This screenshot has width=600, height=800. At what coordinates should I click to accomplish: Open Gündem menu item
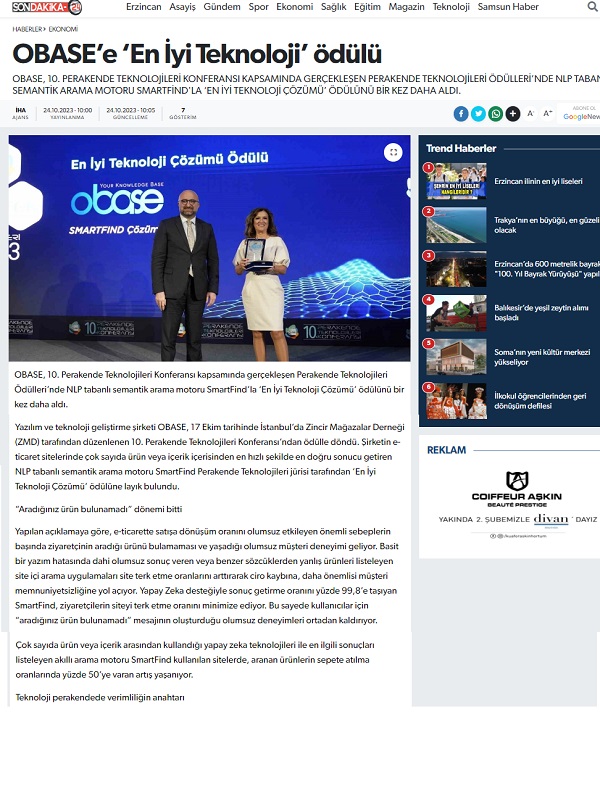click(x=222, y=7)
